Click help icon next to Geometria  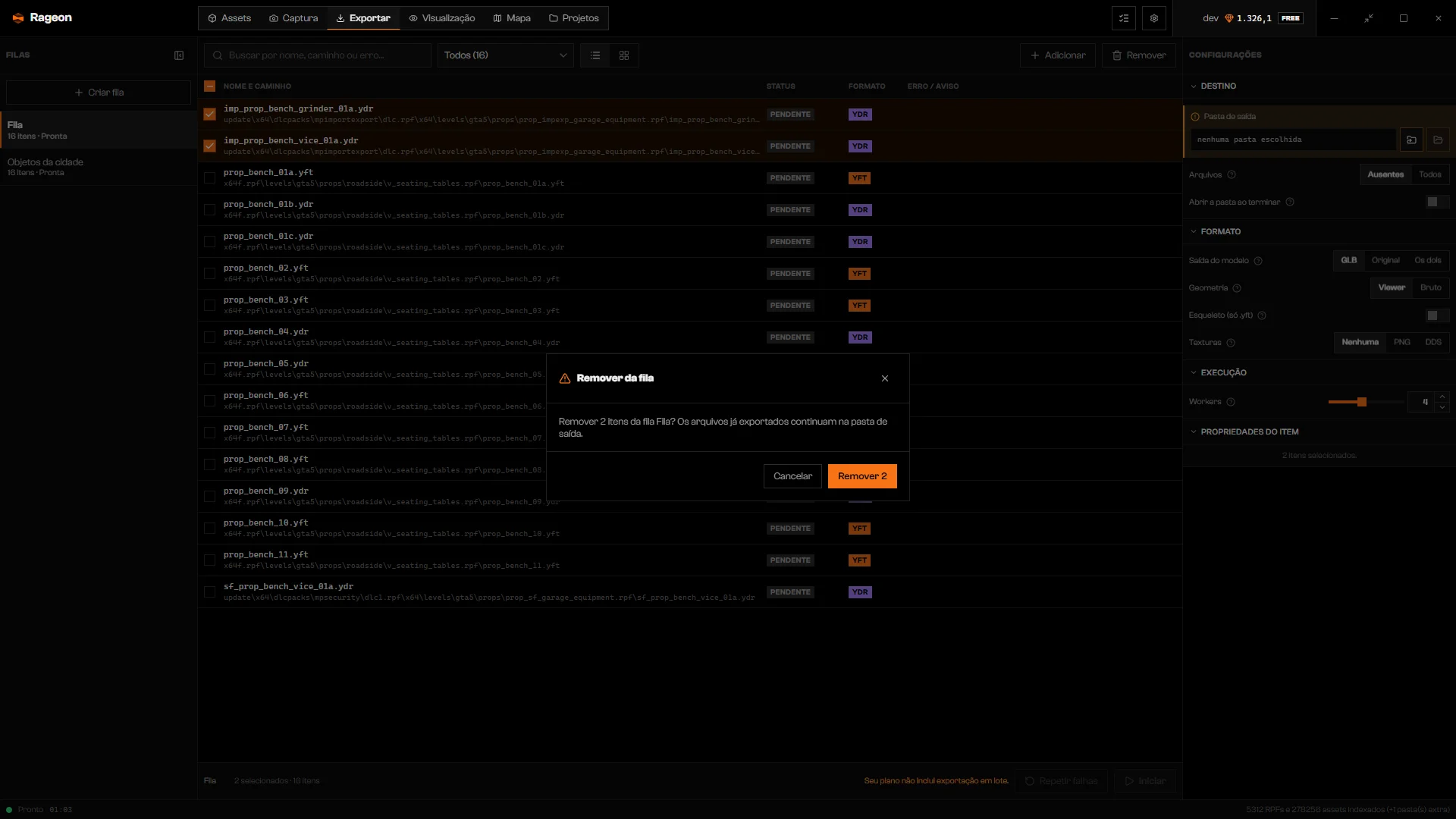click(x=1237, y=288)
